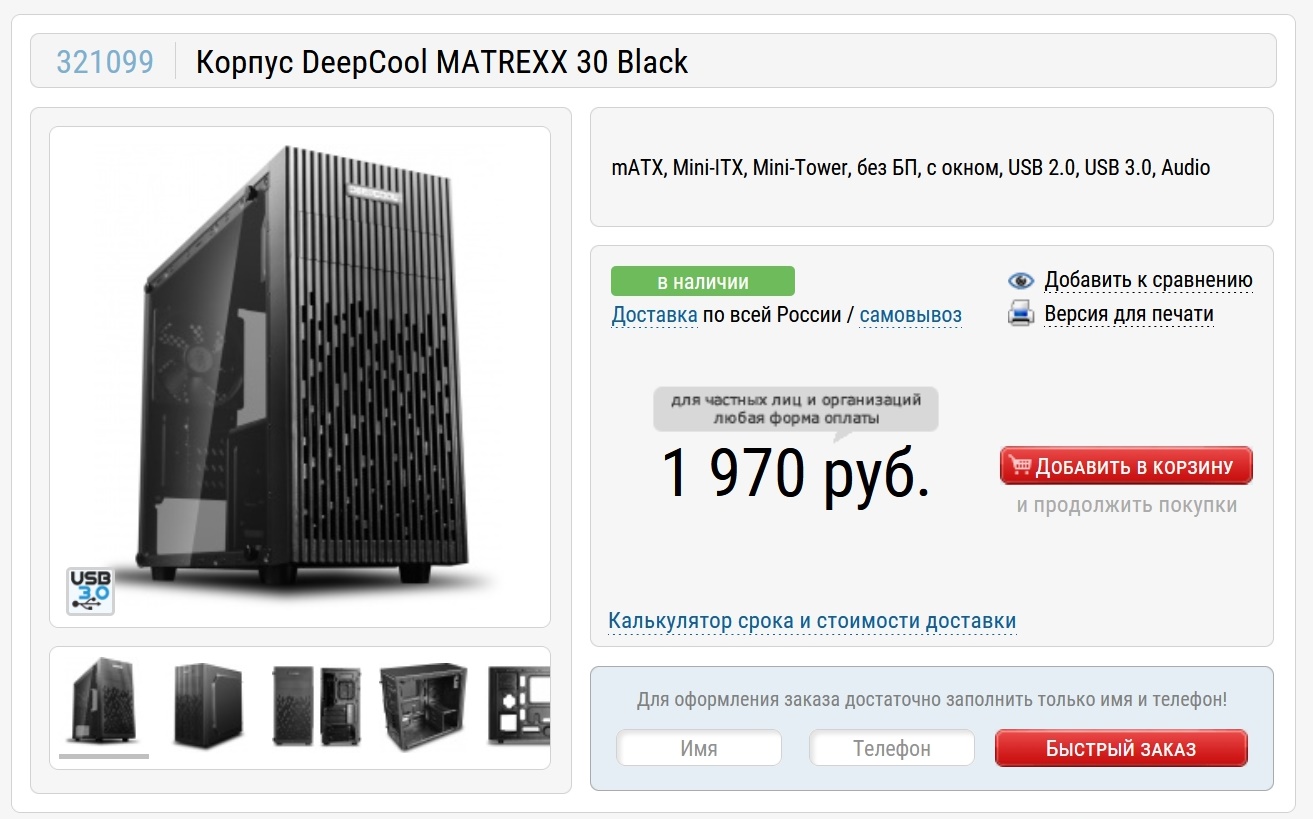Open the Добавить к сравнению link
The image size is (1313, 819).
(1148, 280)
